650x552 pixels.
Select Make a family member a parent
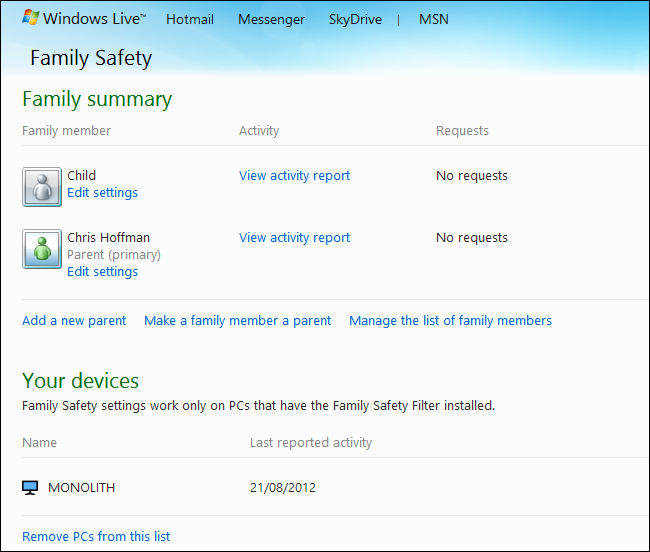[x=237, y=320]
